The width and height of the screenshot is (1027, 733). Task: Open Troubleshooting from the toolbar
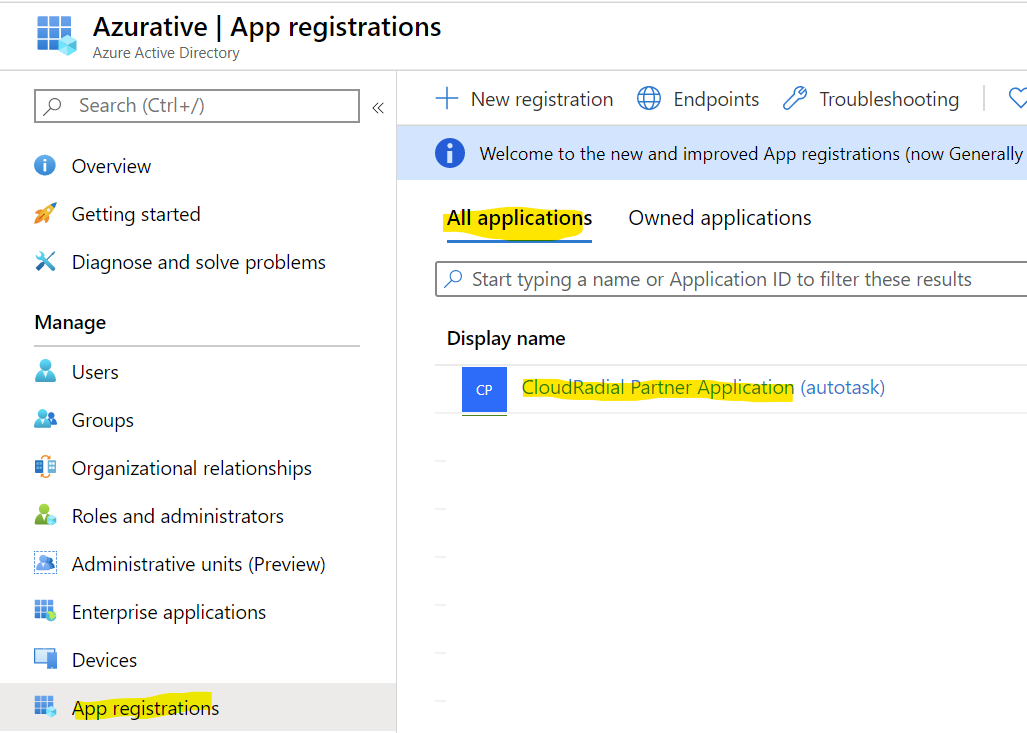[x=889, y=100]
